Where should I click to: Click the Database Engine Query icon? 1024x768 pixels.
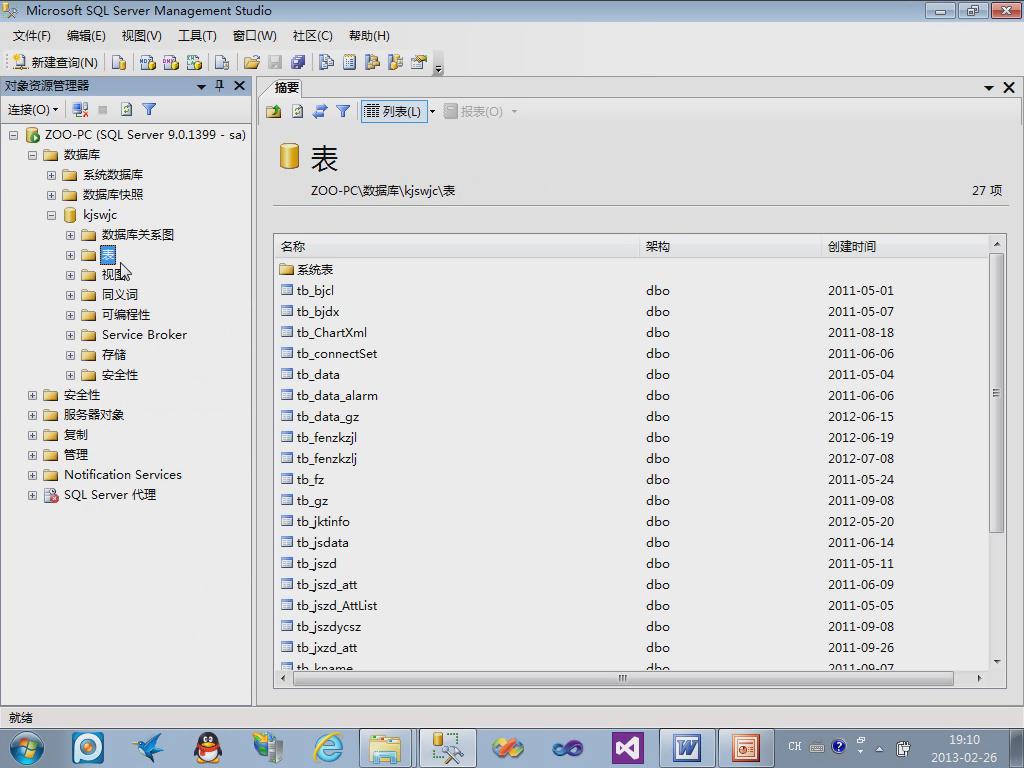tap(119, 62)
